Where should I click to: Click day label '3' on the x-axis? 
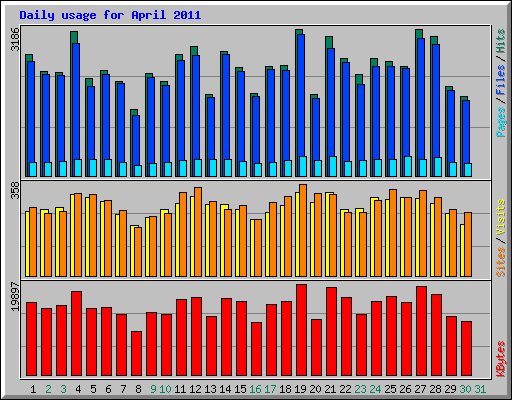(x=63, y=389)
